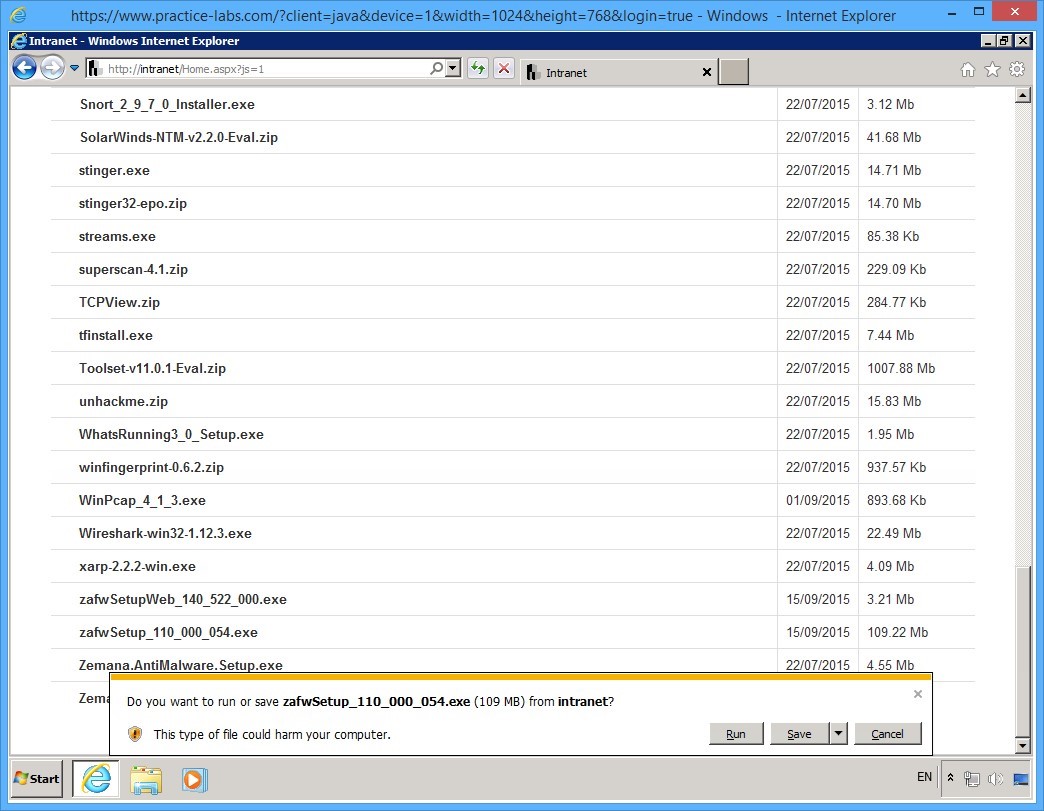Screen dimensions: 1044x811
Task: Click Run in the download prompt
Action: [735, 734]
